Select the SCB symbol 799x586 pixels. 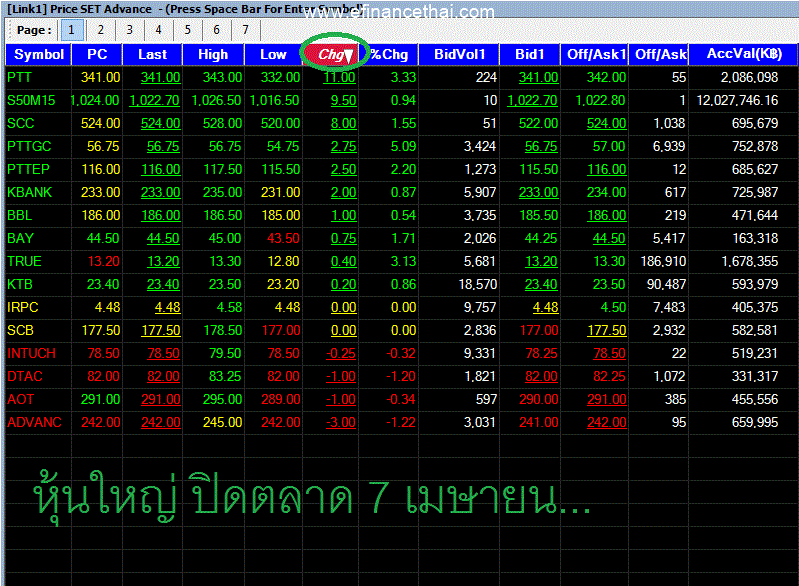pyautogui.click(x=20, y=330)
